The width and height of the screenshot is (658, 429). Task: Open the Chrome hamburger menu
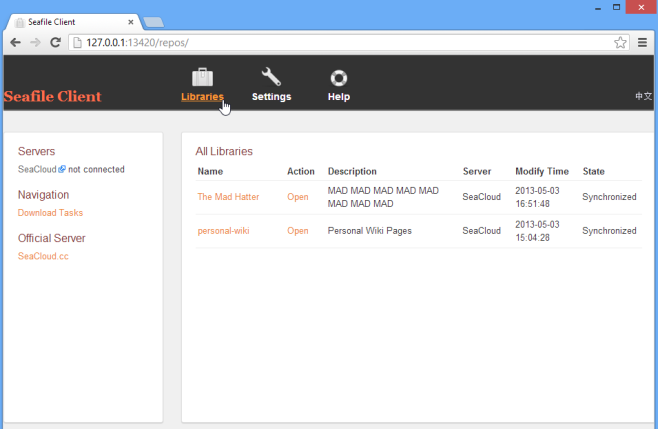tap(642, 42)
